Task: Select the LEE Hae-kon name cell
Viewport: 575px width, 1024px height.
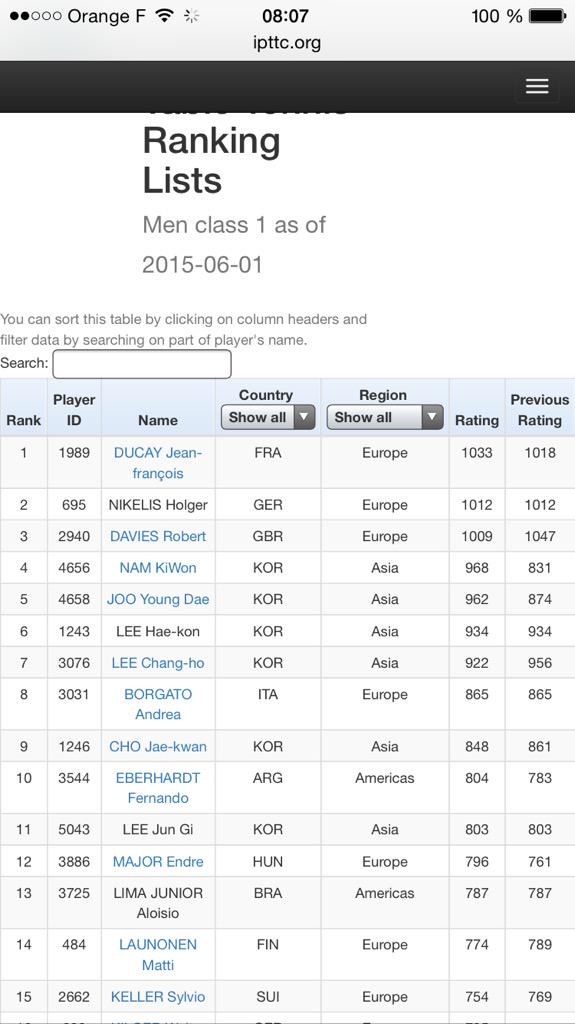Action: (158, 632)
